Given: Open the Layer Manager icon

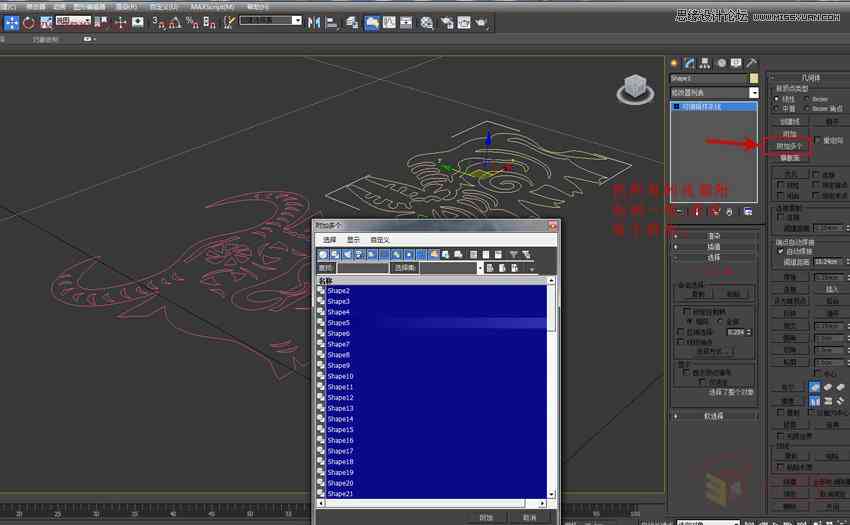Looking at the screenshot, I should pyautogui.click(x=352, y=23).
